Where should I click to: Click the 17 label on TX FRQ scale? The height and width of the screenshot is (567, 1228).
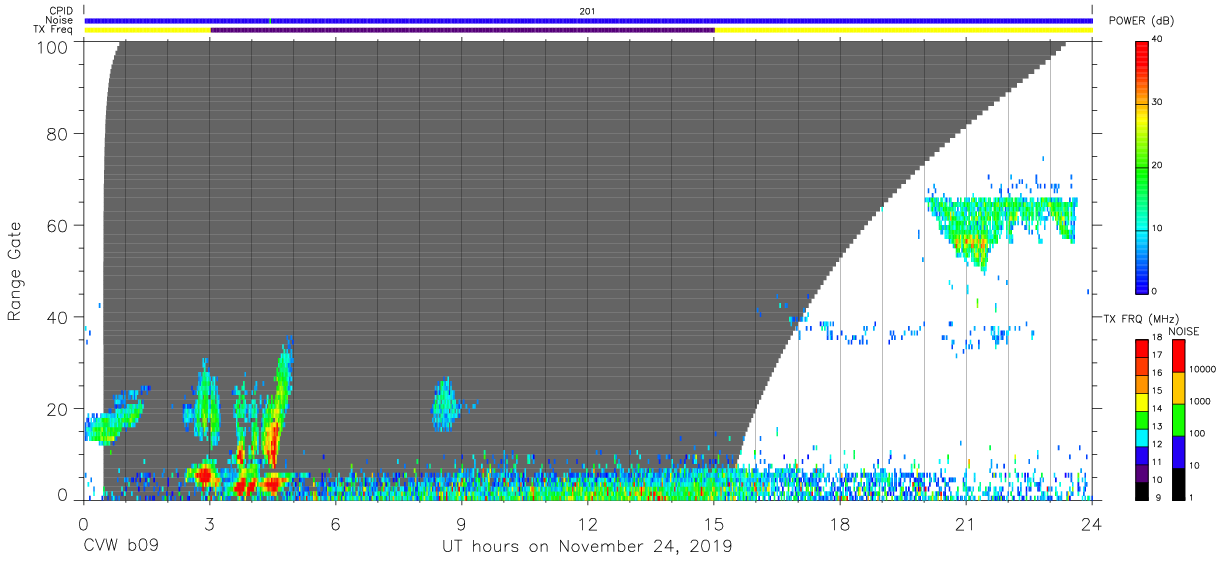(1157, 355)
